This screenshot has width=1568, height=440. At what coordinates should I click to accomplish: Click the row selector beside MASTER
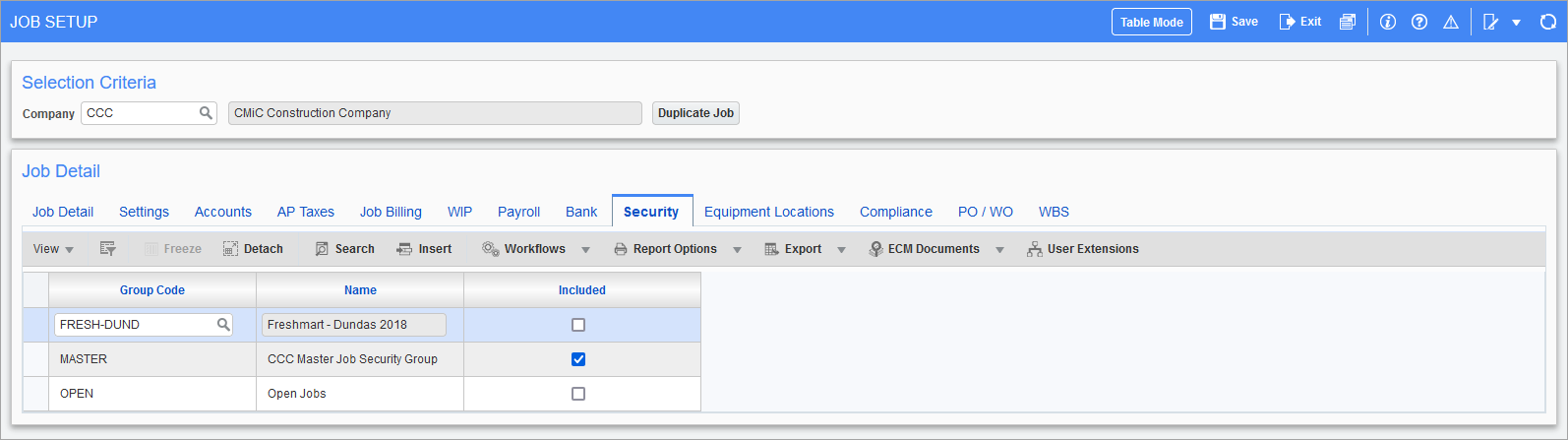click(x=35, y=359)
